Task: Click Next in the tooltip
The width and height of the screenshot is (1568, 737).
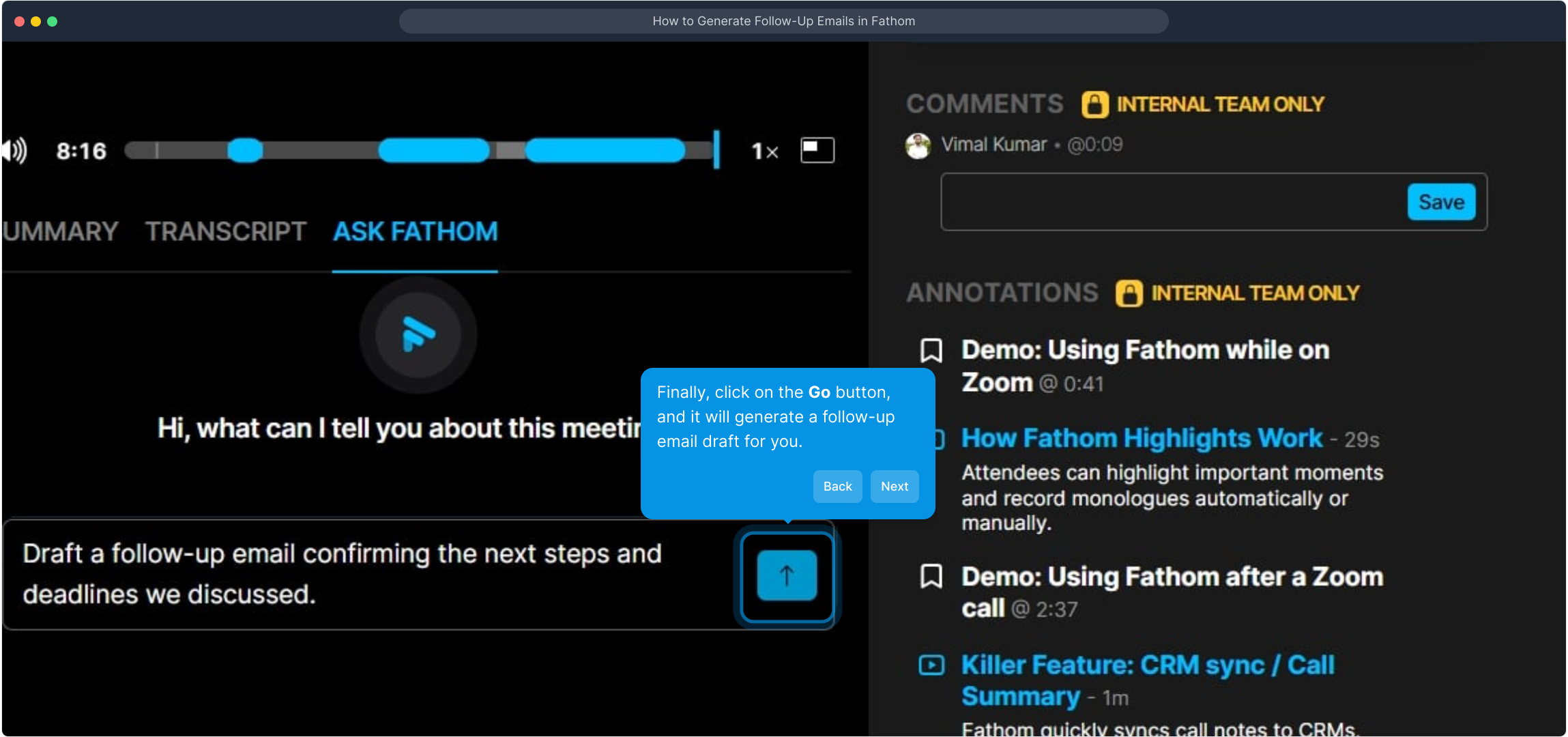Action: coord(894,487)
